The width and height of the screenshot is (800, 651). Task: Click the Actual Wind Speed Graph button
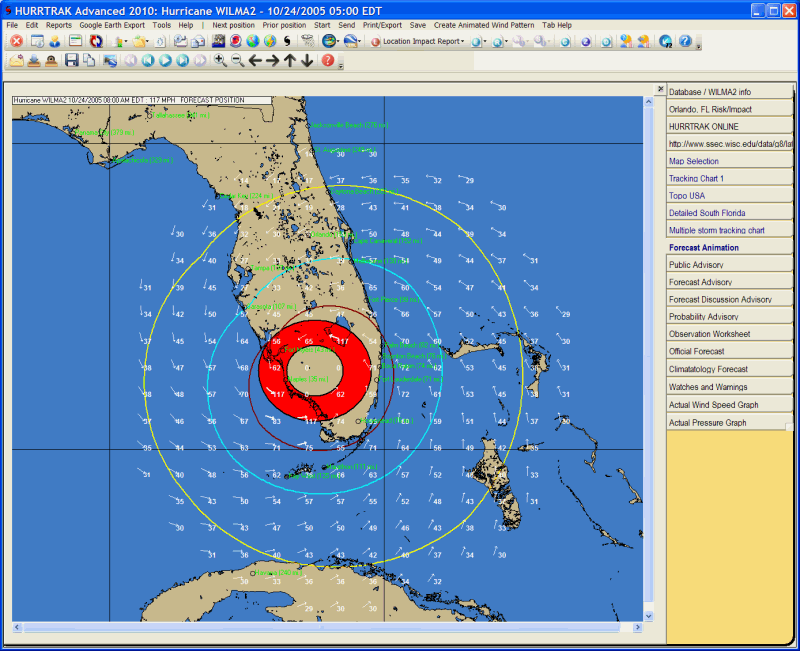713,405
